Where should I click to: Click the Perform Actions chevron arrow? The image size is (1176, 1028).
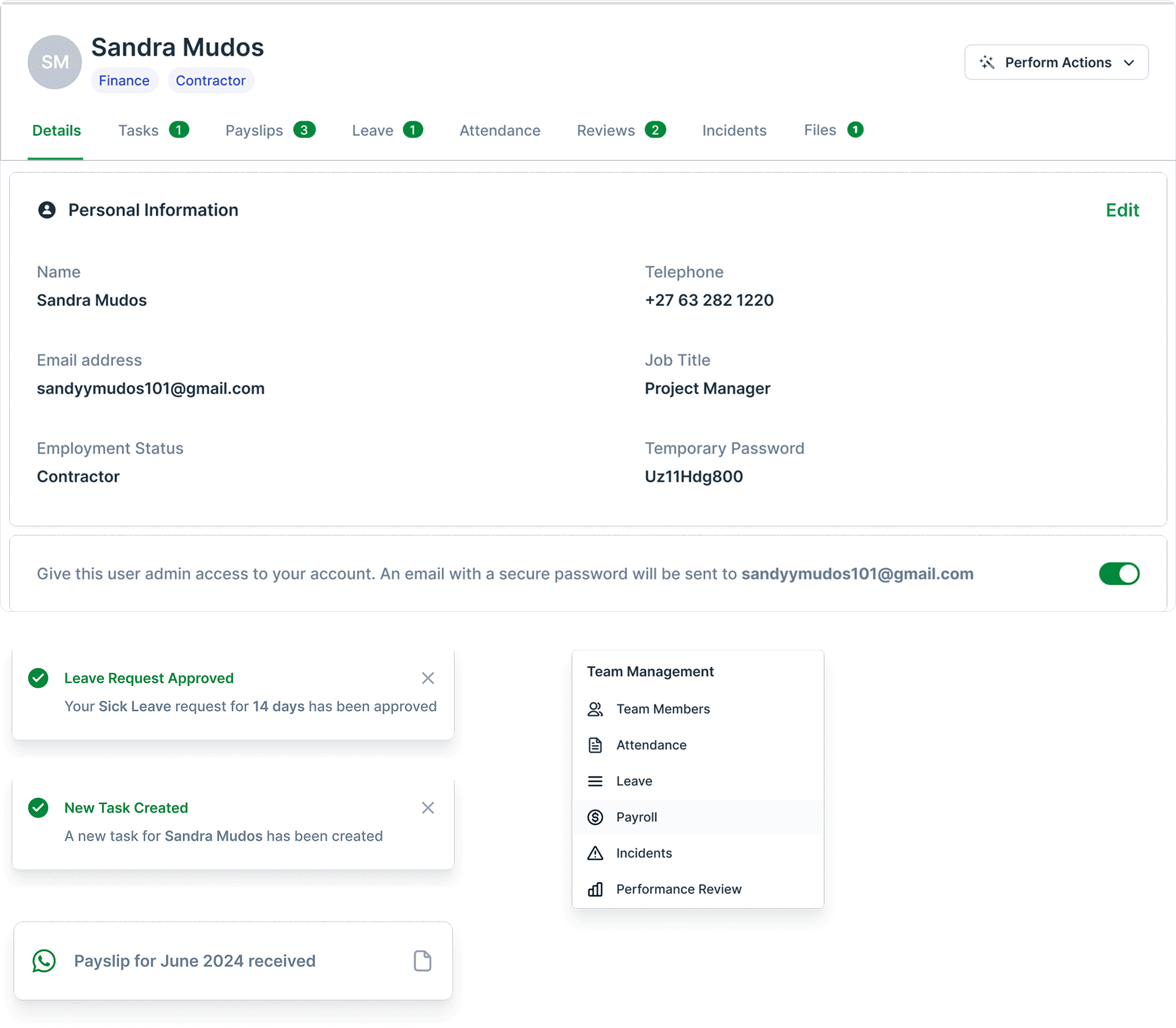coord(1129,62)
